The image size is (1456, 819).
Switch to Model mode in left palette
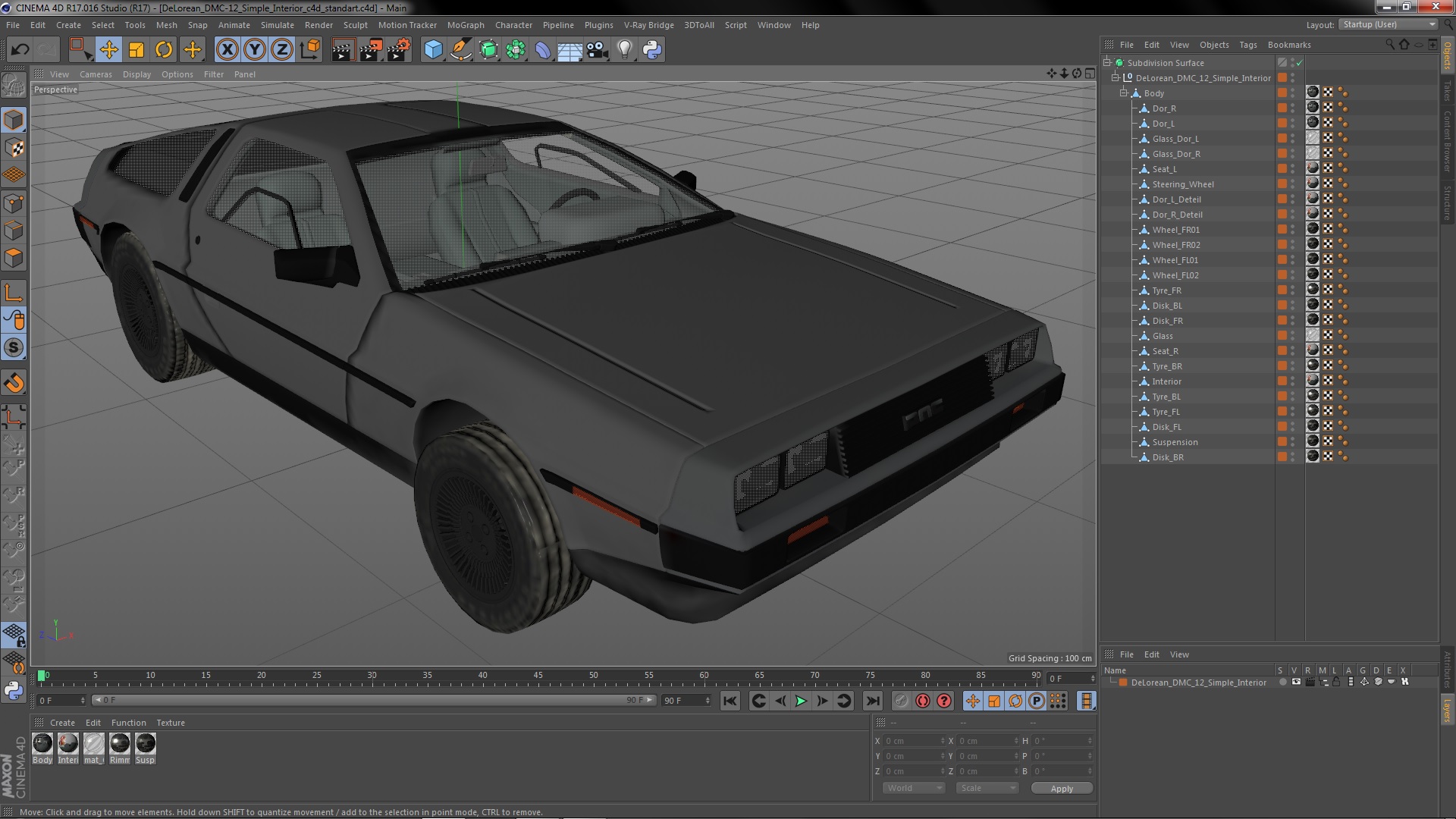pyautogui.click(x=14, y=120)
